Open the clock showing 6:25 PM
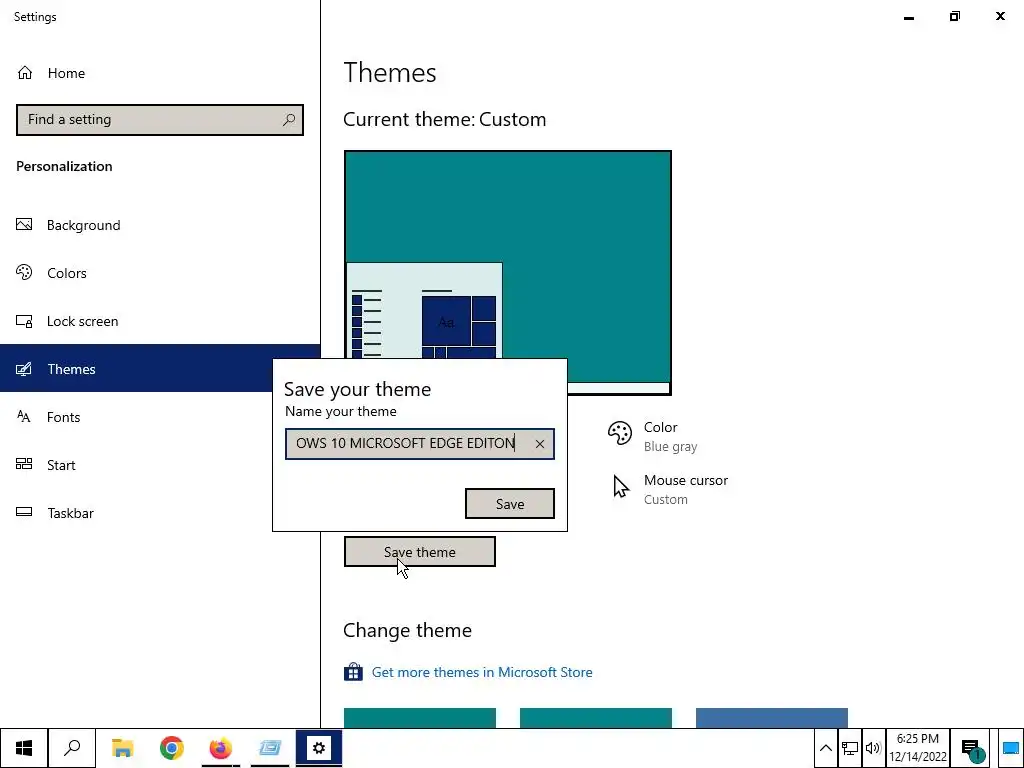The width and height of the screenshot is (1024, 768). click(918, 748)
